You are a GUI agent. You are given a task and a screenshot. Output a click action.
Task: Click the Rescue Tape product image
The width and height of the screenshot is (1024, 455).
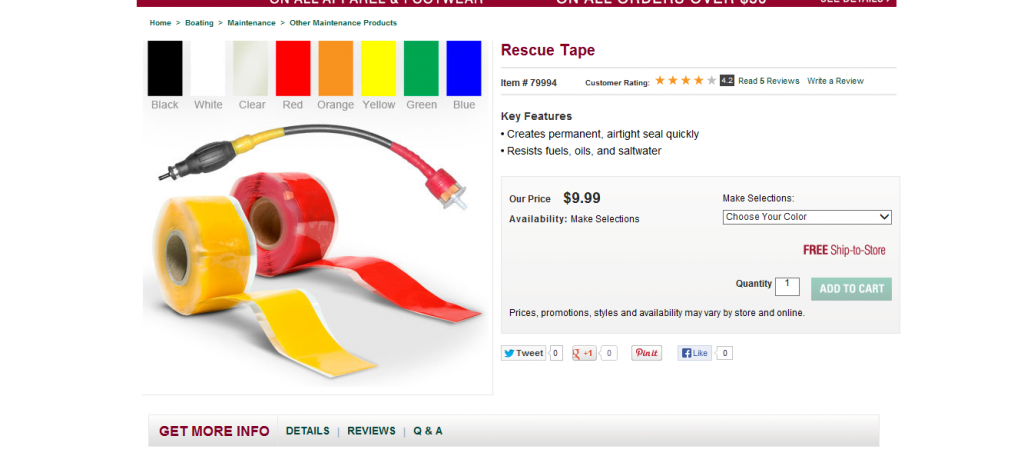click(x=317, y=251)
